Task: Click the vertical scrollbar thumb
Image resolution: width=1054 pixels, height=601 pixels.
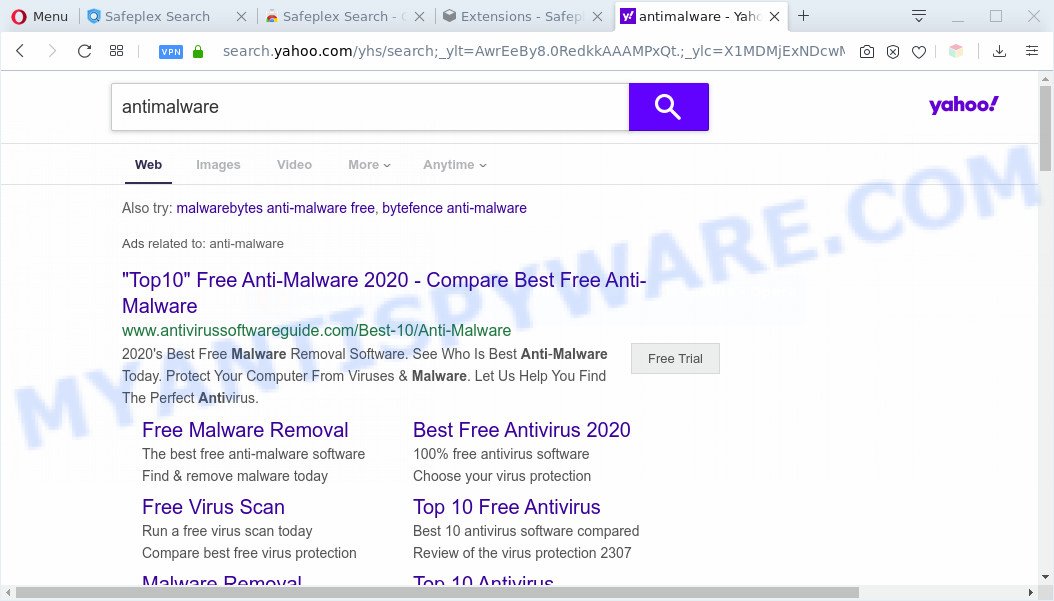Action: [x=1045, y=128]
